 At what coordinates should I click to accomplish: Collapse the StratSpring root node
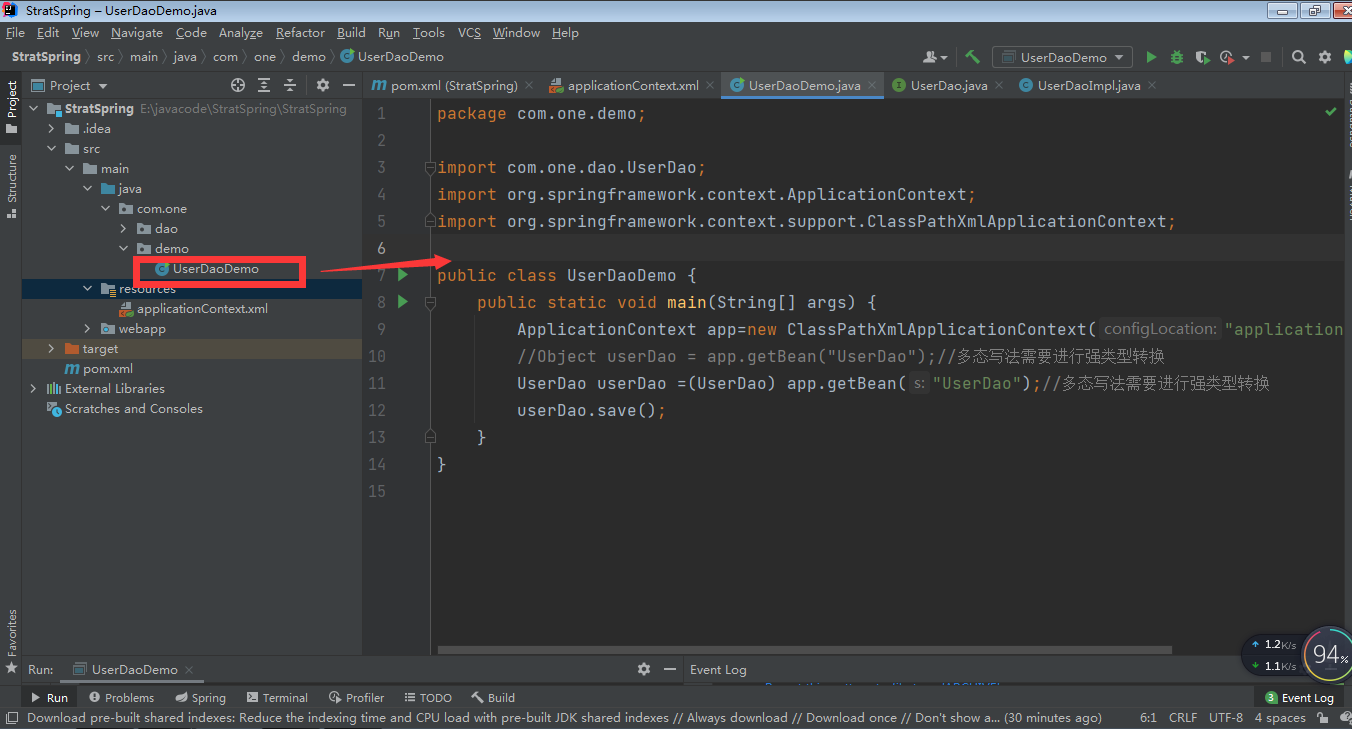tap(35, 108)
